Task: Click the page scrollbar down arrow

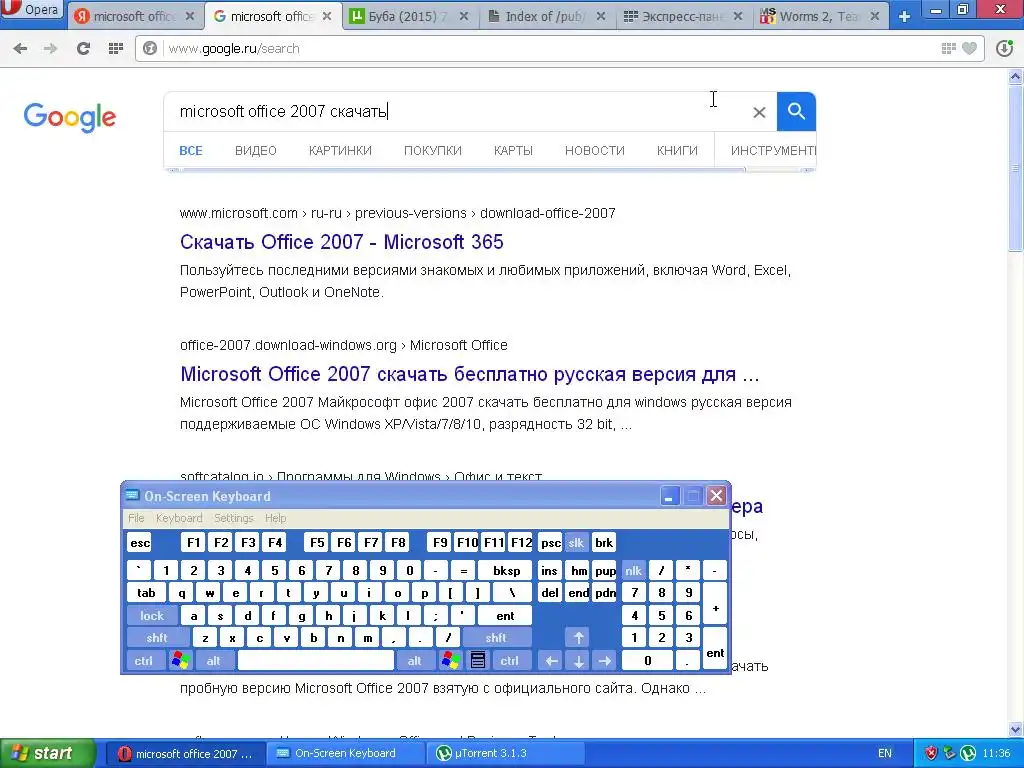Action: tap(1016, 729)
